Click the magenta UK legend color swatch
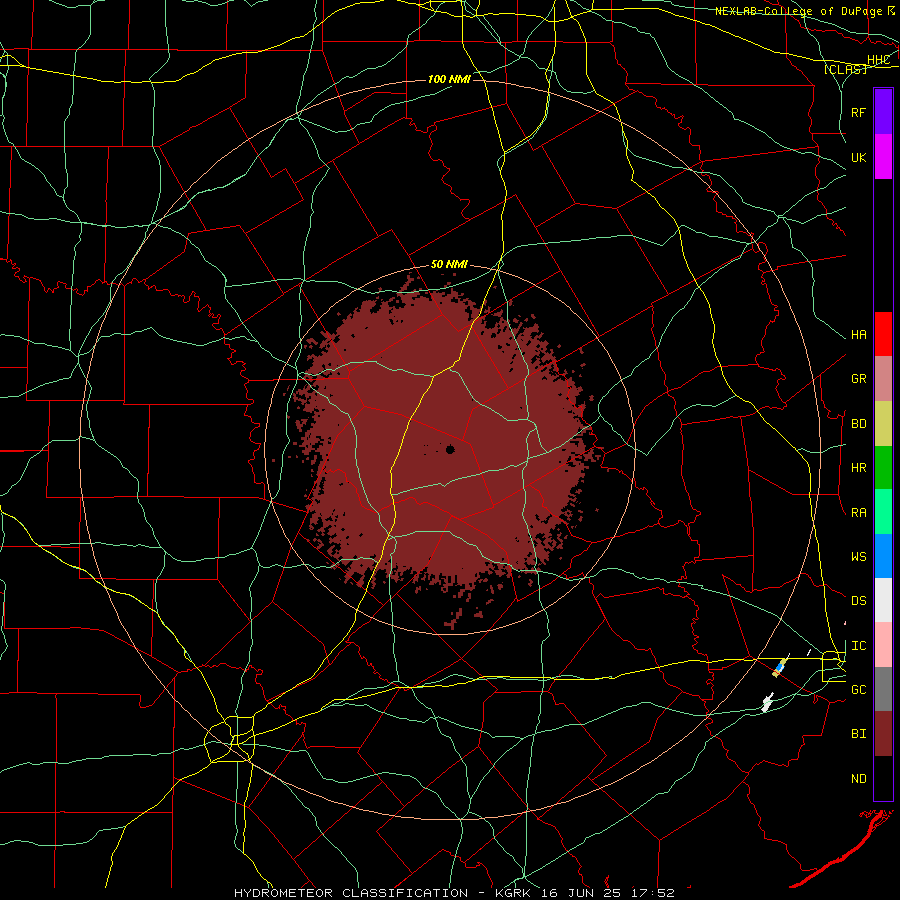The image size is (900, 900). tap(883, 157)
